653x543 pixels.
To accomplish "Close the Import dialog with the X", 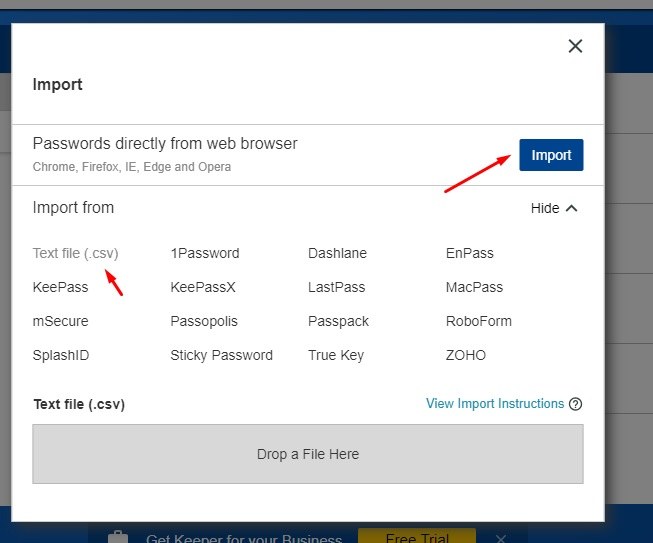I will tap(575, 46).
